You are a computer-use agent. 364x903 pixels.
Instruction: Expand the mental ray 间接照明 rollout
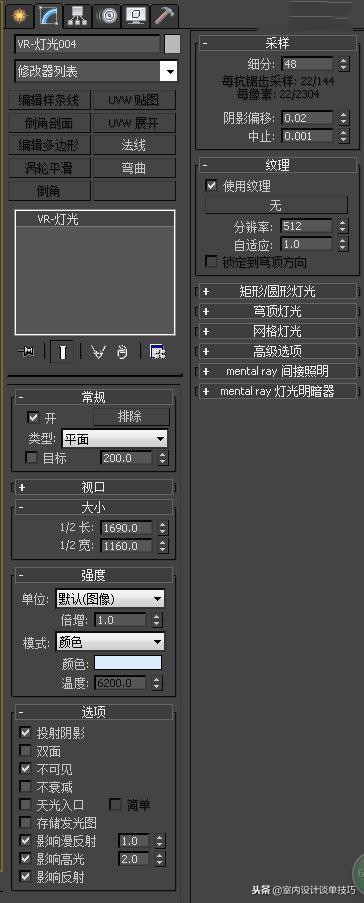[277, 371]
